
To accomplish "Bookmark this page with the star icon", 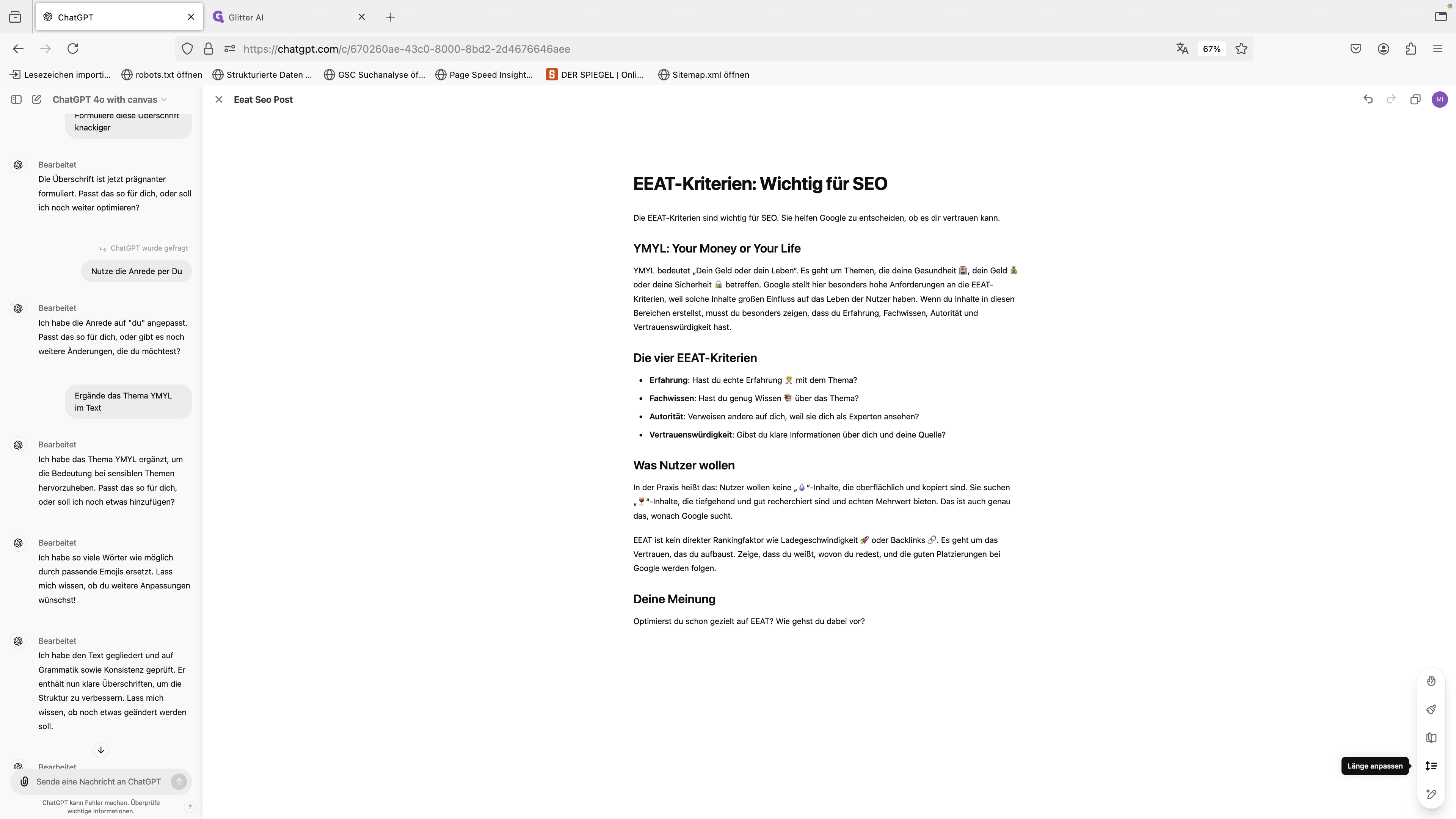I will 1241,49.
